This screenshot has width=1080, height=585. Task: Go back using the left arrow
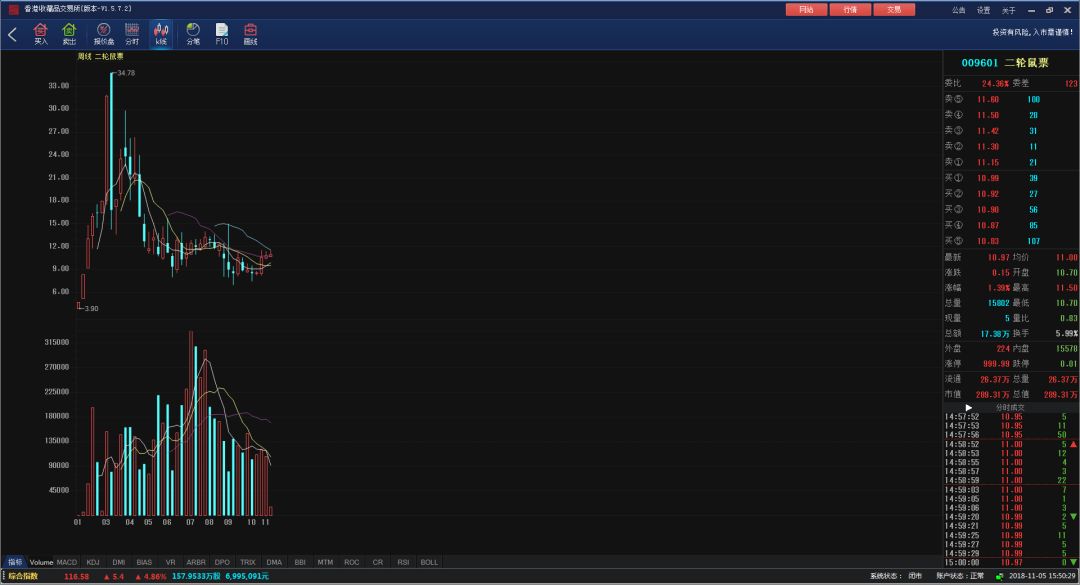(x=12, y=34)
